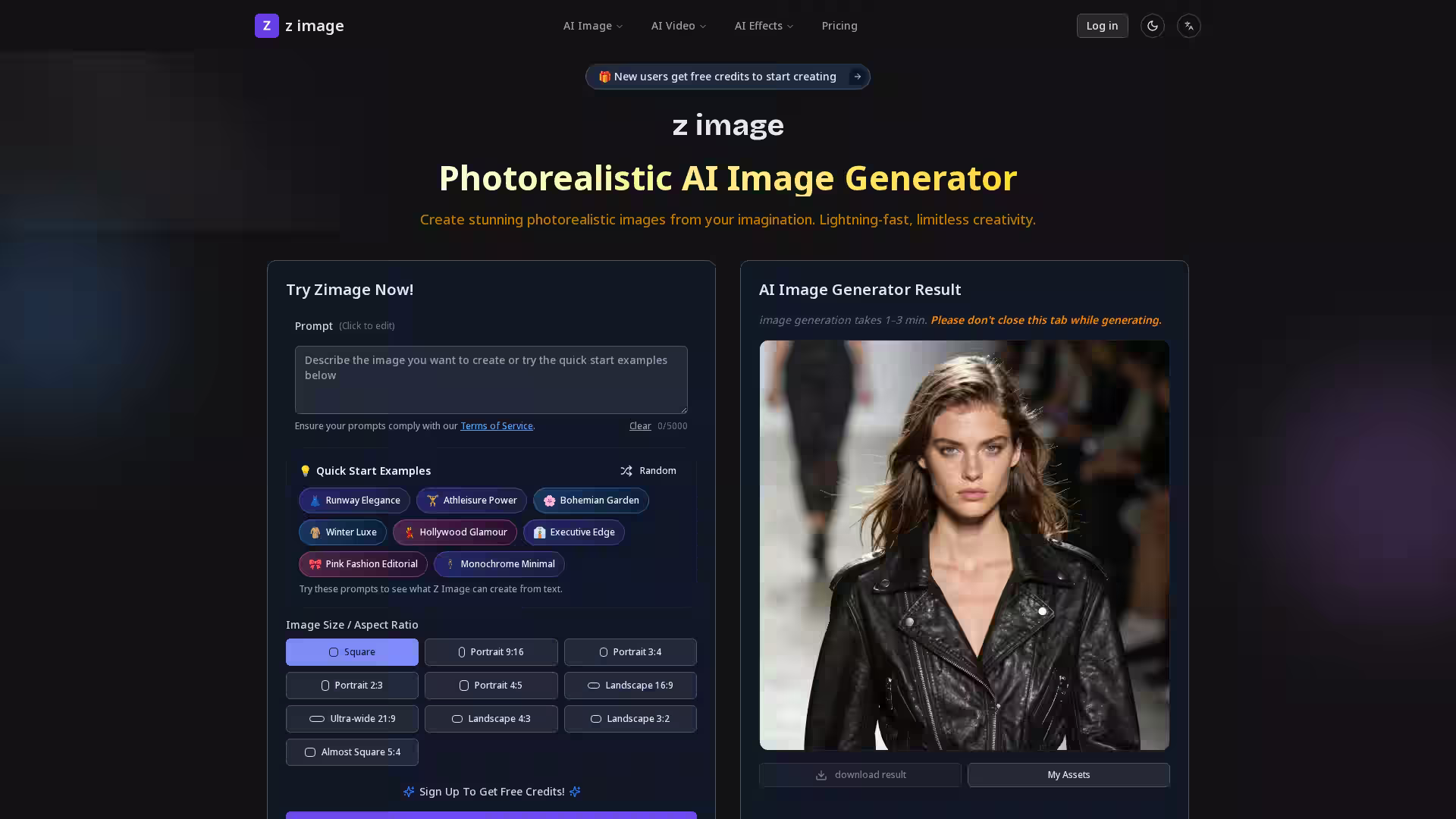Viewport: 1456px width, 819px height.
Task: Click the My Assets button
Action: coord(1068,775)
